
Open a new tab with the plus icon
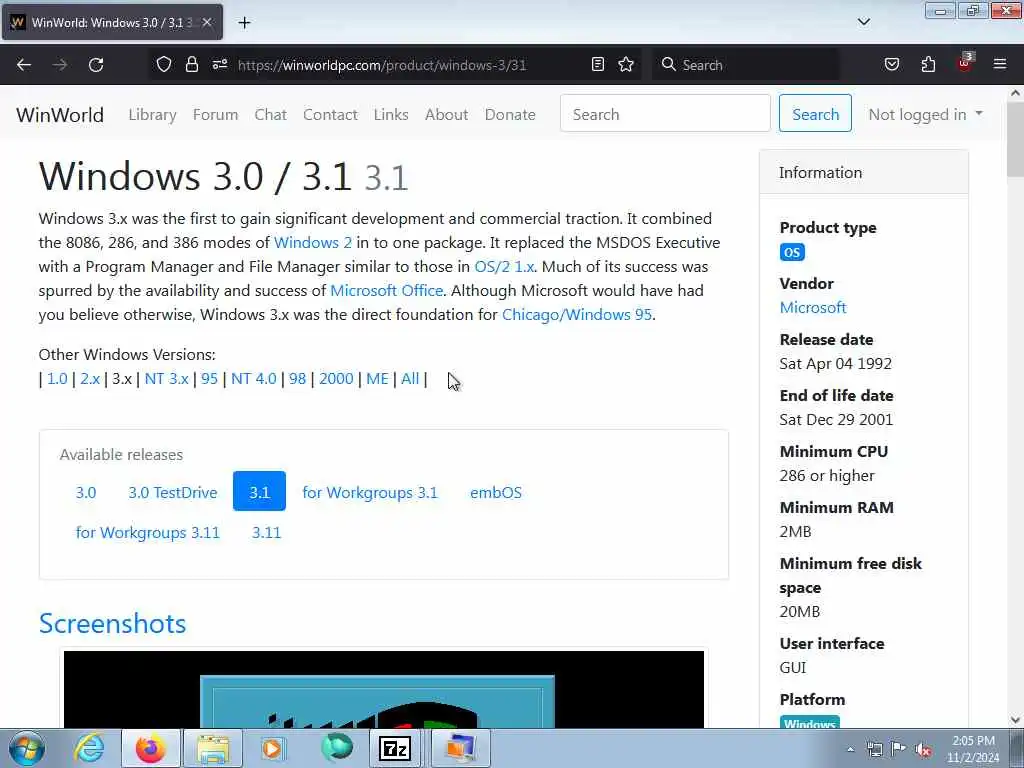tap(244, 23)
